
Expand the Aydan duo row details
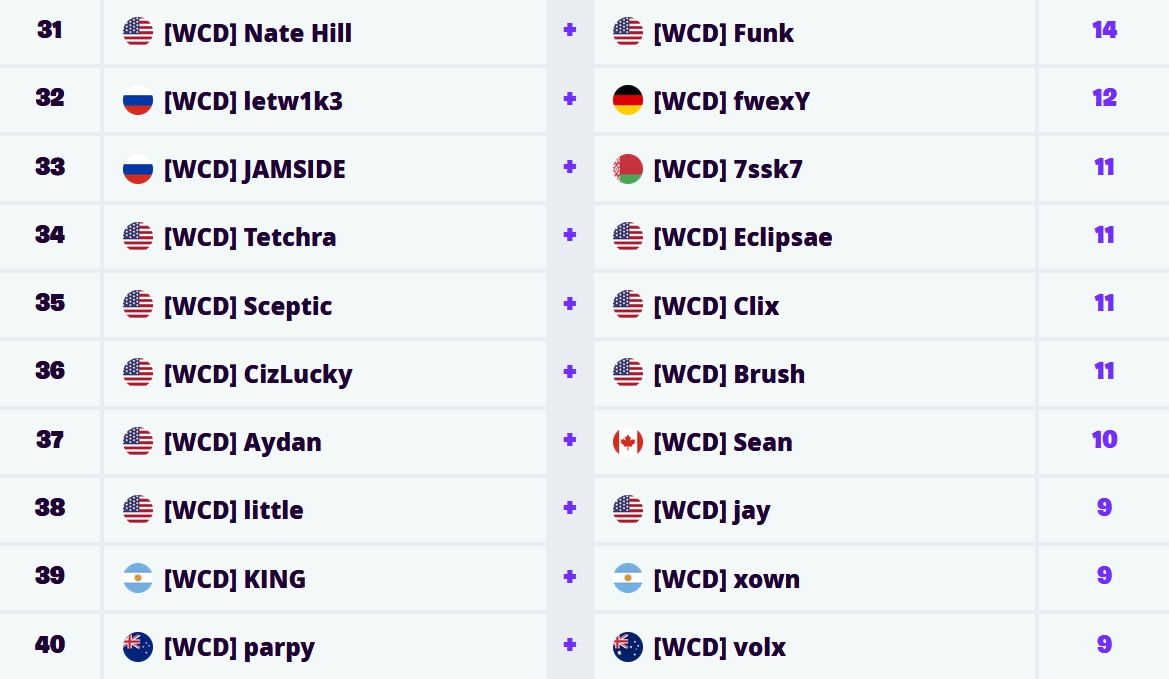click(x=570, y=440)
